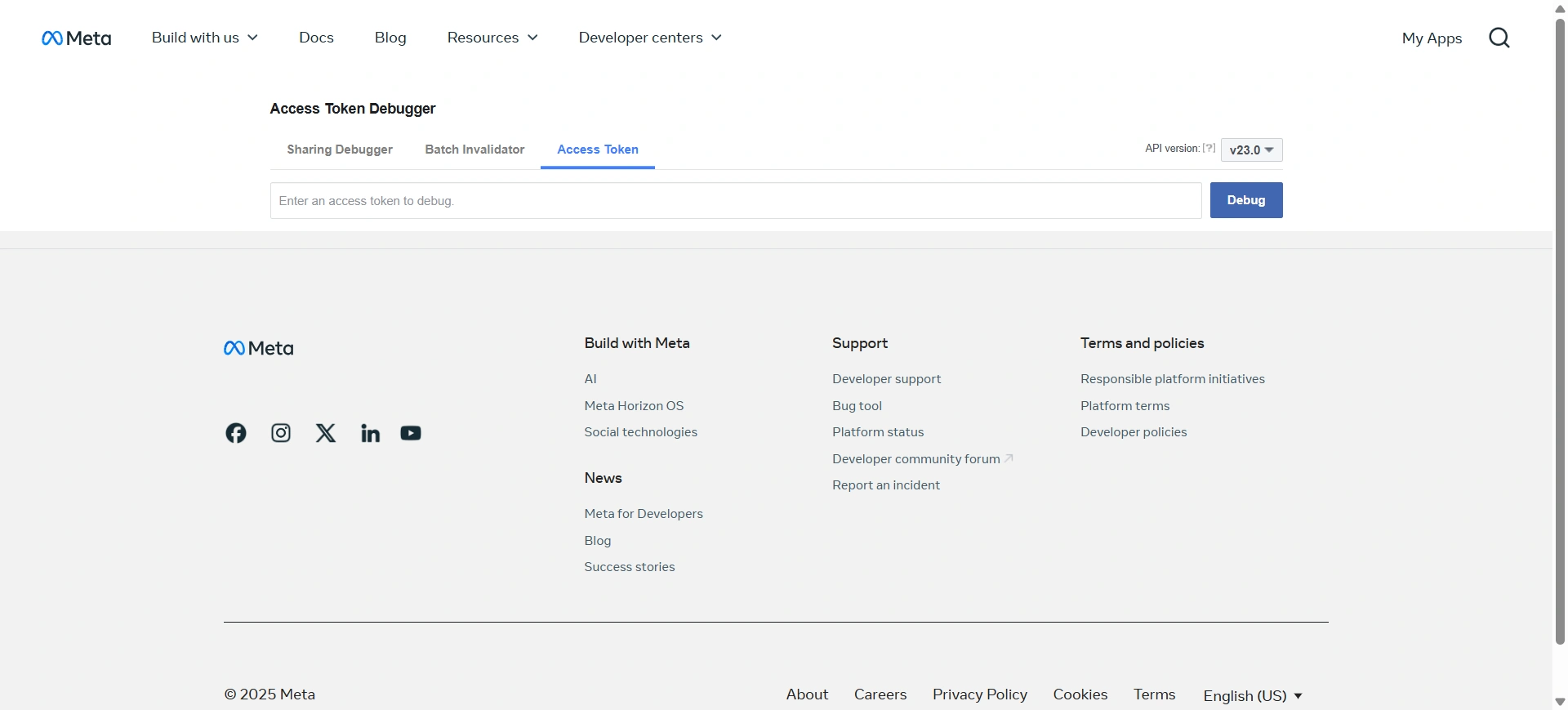1568x710 pixels.
Task: Click the Terms and policies heading
Action: click(x=1143, y=343)
